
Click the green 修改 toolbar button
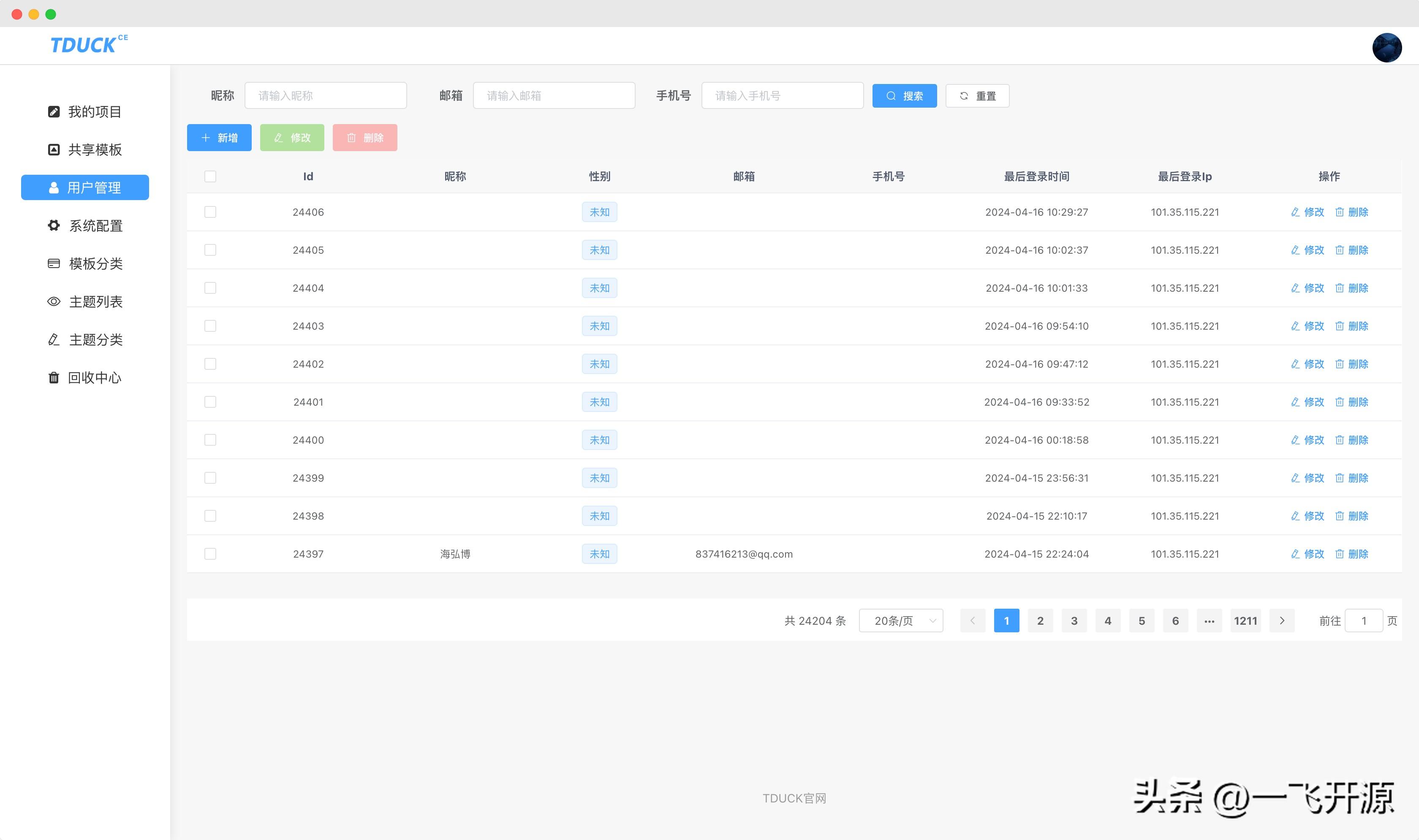pos(292,138)
